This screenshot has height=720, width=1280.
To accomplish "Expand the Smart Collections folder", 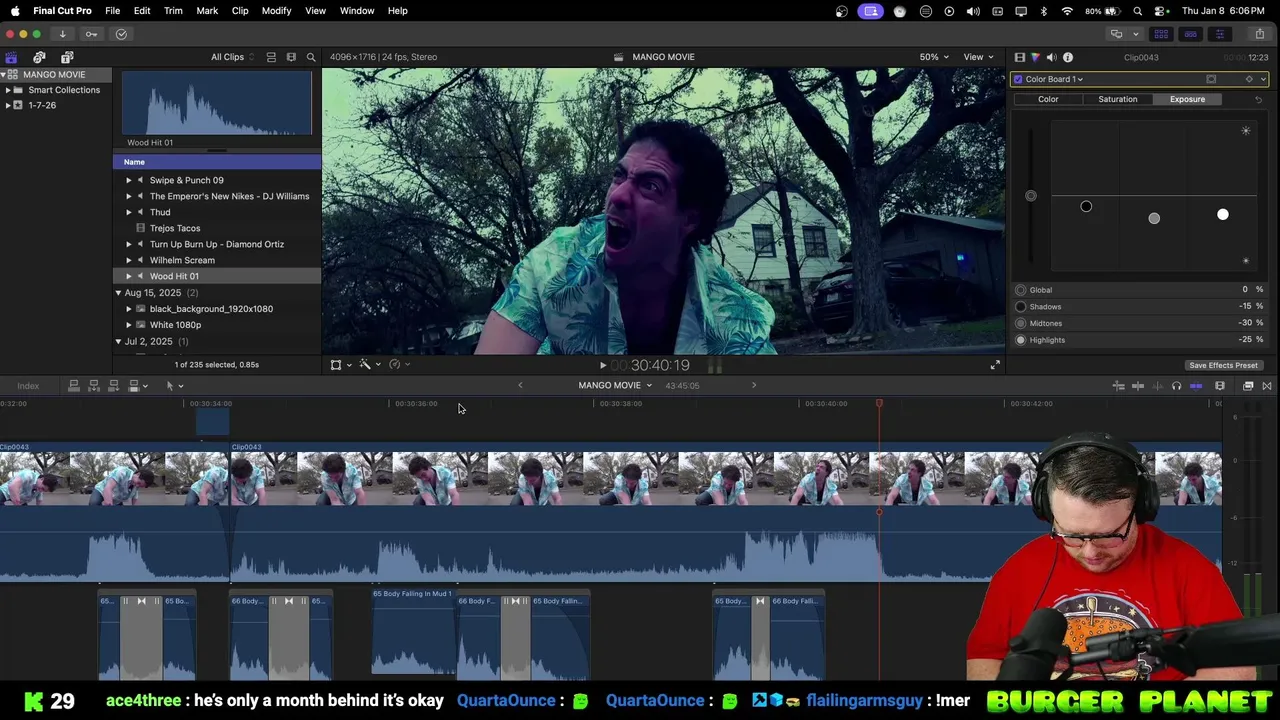I will tap(8, 90).
